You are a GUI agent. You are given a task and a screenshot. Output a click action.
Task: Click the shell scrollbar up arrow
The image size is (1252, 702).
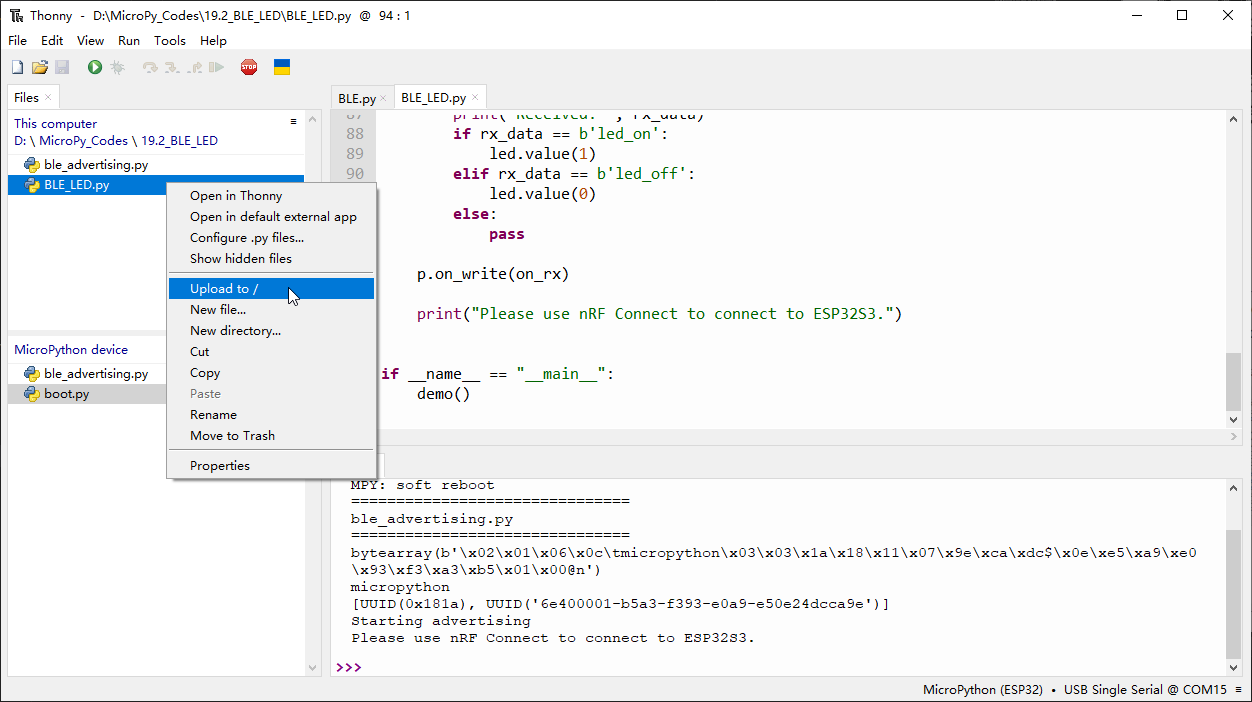(1234, 487)
